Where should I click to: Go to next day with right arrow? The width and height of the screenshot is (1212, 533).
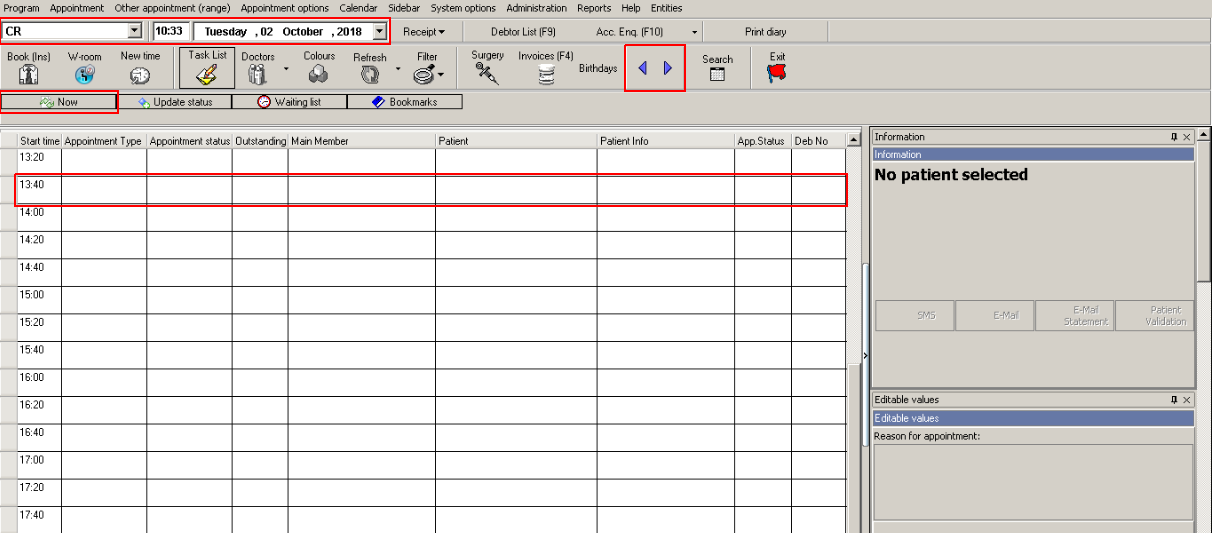pyautogui.click(x=668, y=69)
